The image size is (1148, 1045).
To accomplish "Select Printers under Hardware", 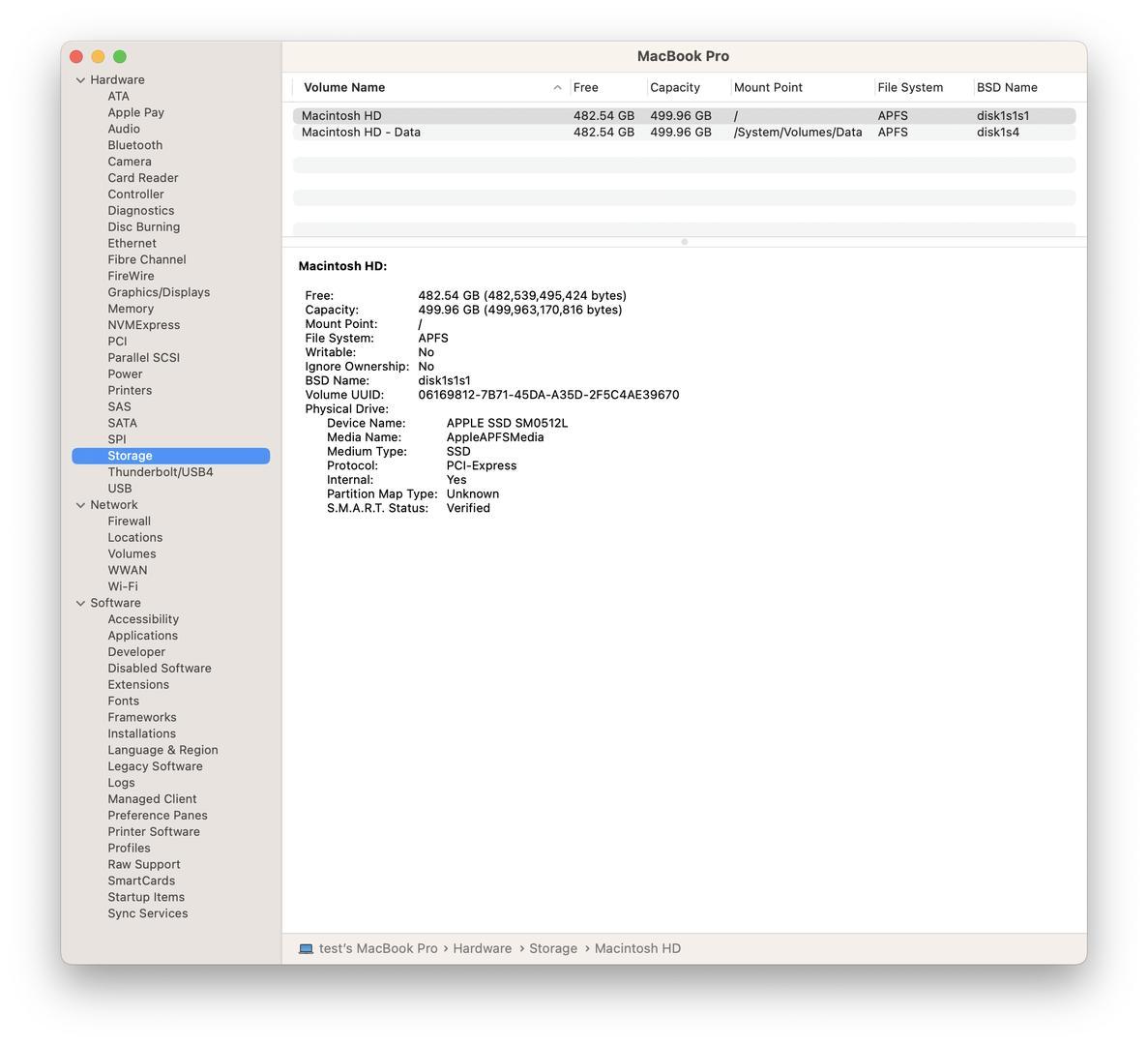I will click(x=130, y=390).
